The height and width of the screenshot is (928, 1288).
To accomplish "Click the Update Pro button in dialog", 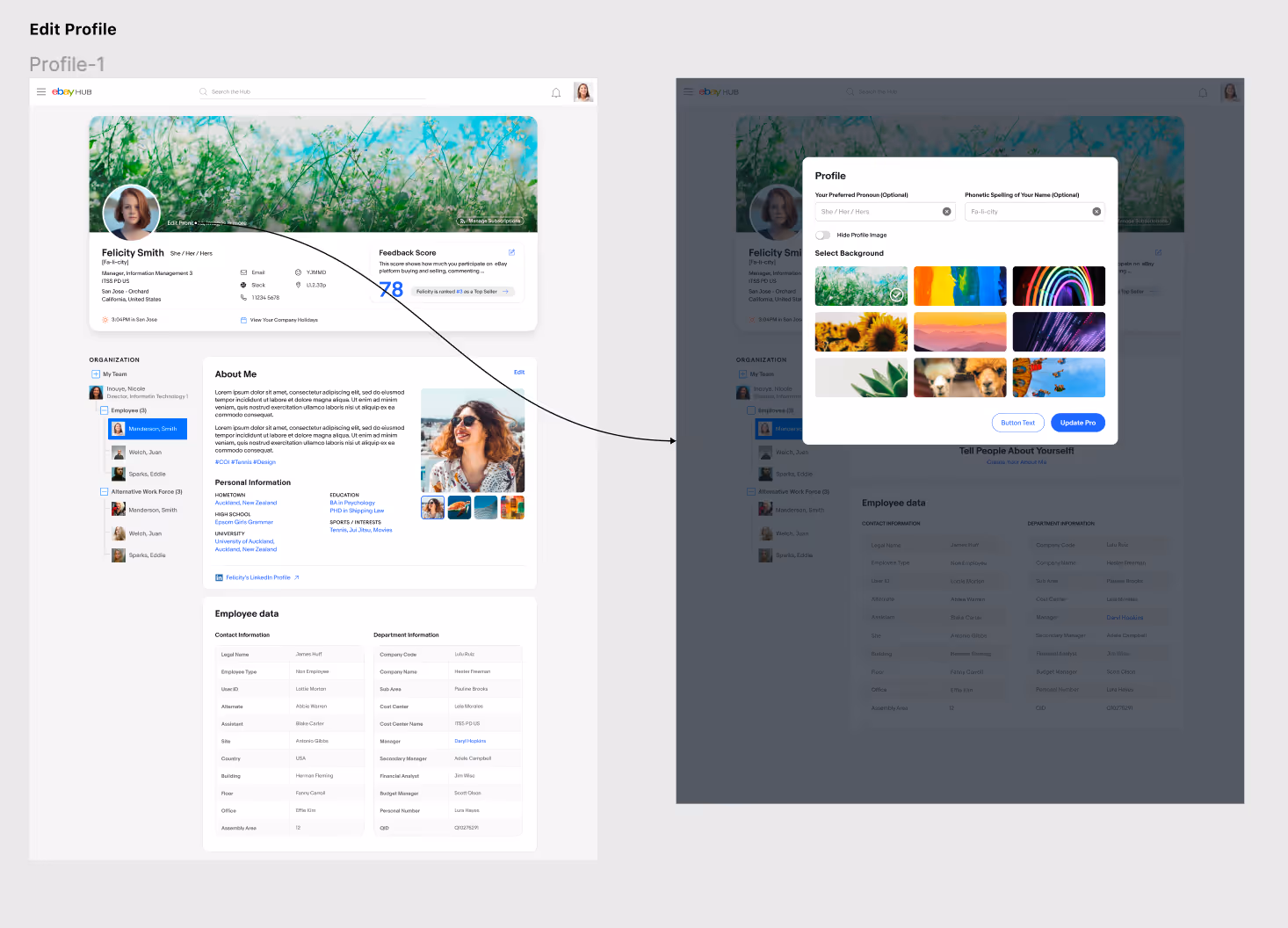I will click(1078, 423).
